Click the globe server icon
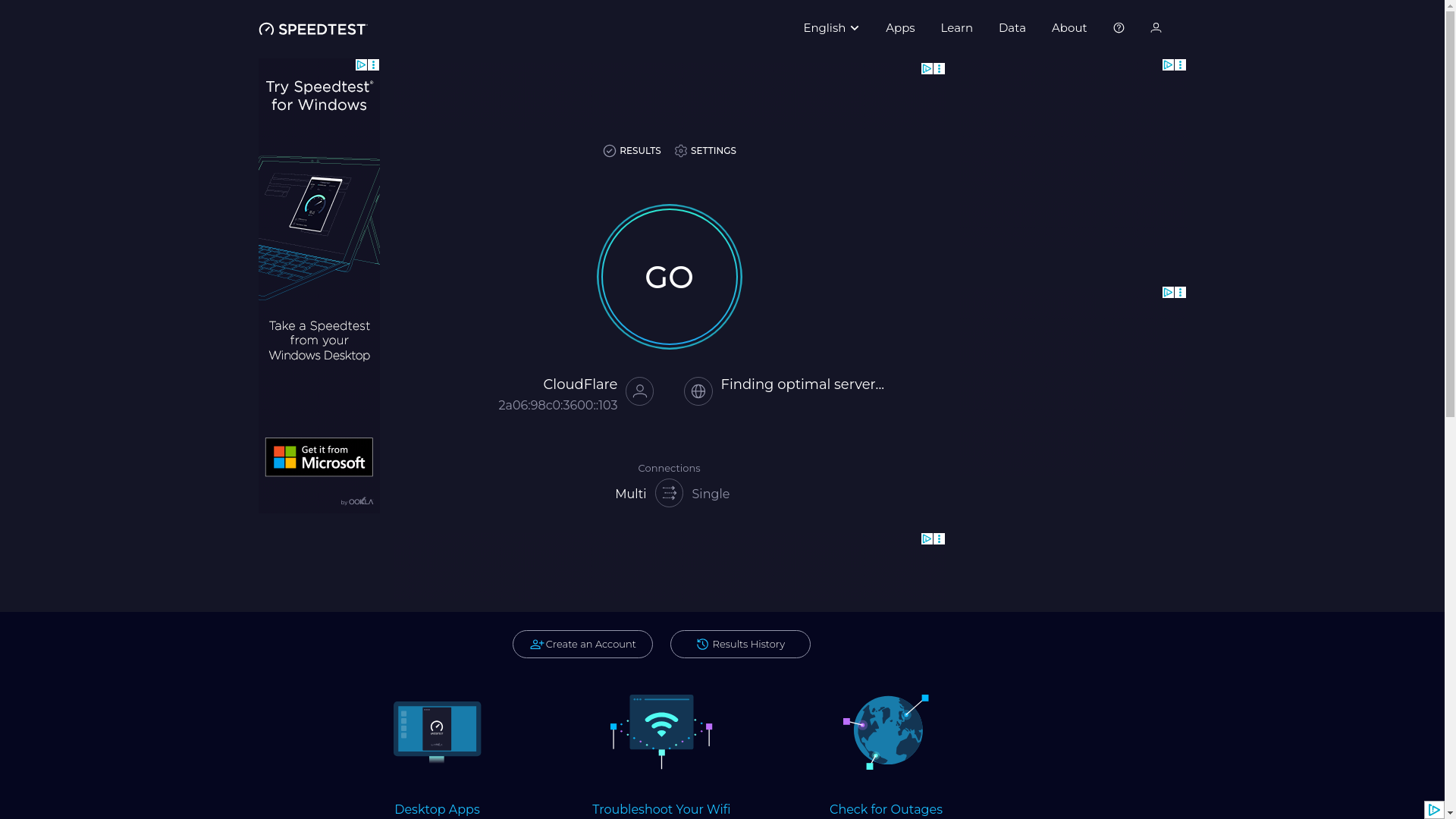Screen dimensions: 1456x819 (698, 391)
